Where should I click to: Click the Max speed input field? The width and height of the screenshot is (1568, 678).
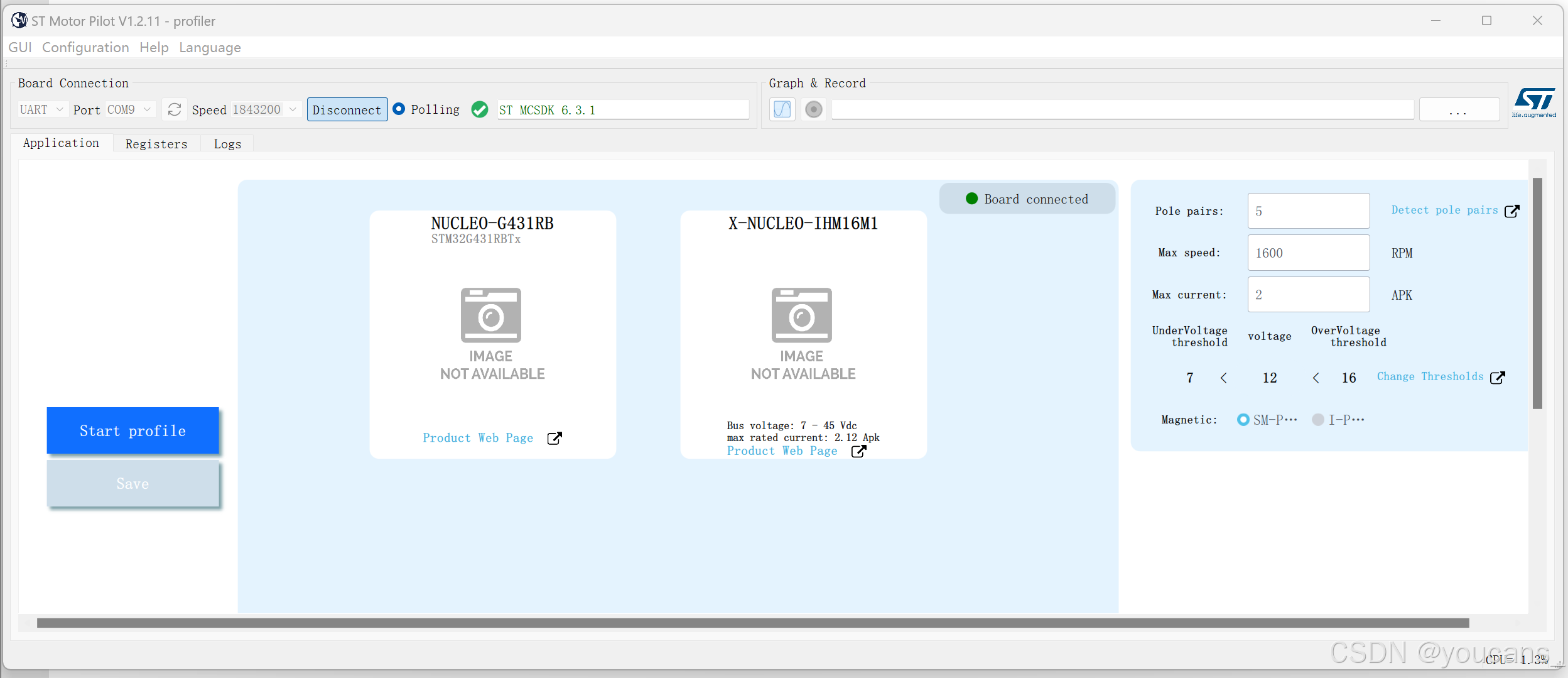tap(1309, 253)
